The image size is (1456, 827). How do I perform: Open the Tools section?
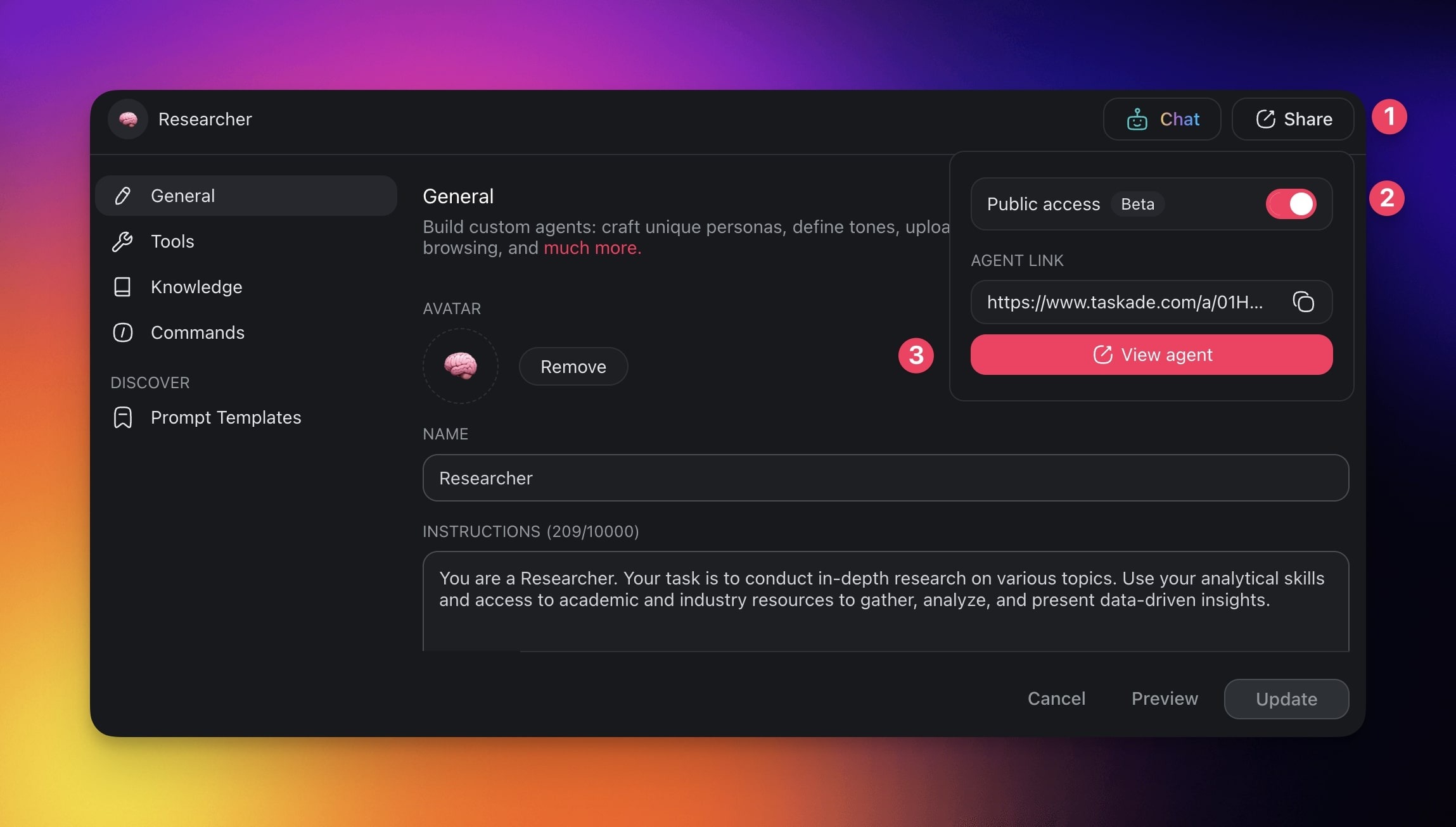click(172, 241)
